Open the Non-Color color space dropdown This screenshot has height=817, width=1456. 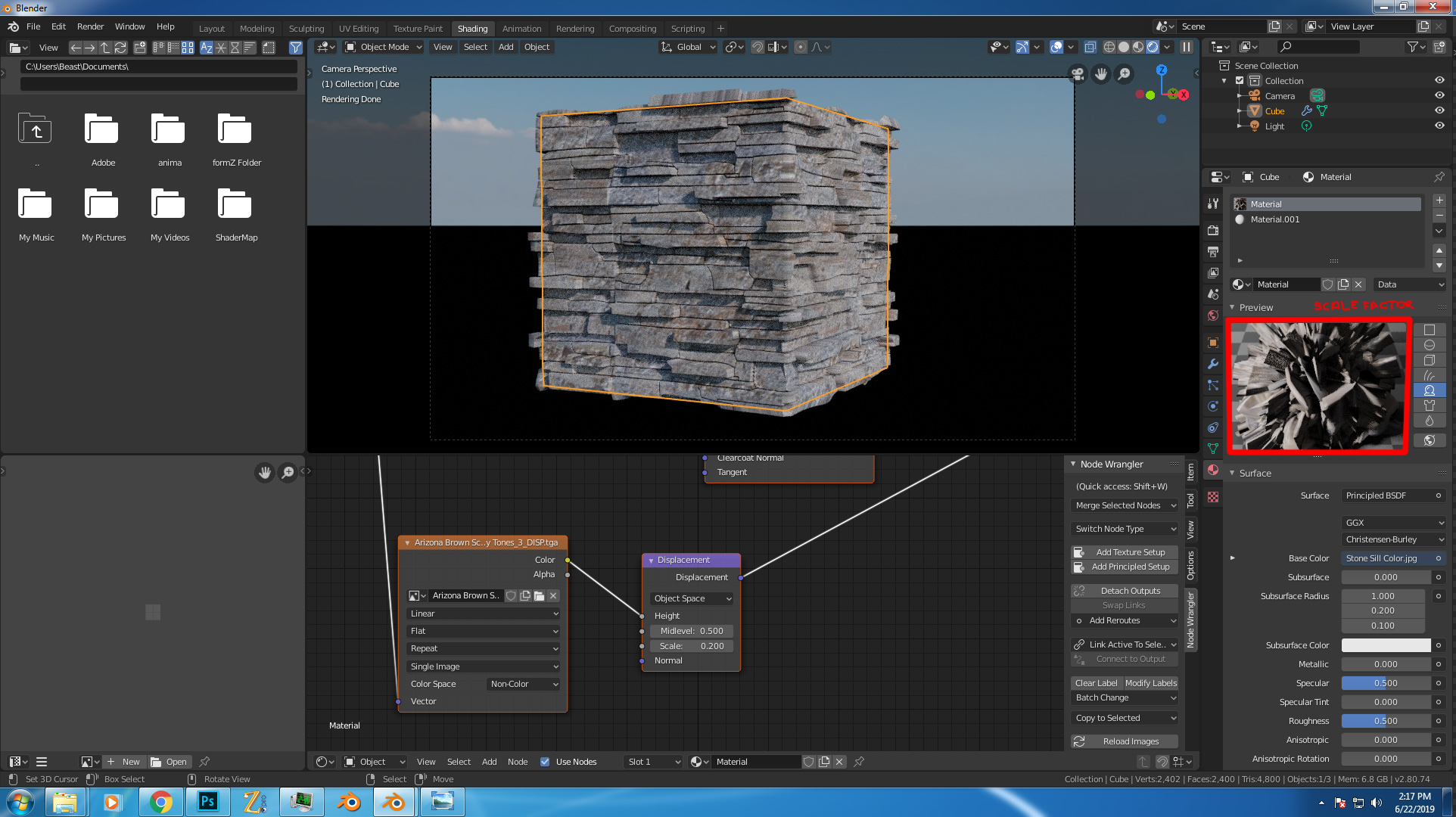pyautogui.click(x=524, y=684)
